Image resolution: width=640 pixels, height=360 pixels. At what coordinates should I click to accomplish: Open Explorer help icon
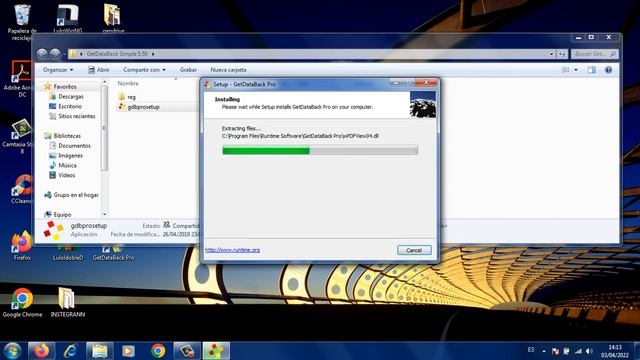click(608, 70)
